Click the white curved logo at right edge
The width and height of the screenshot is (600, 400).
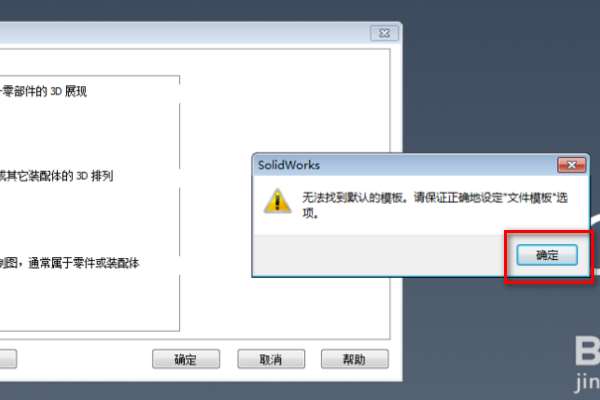(x=595, y=245)
